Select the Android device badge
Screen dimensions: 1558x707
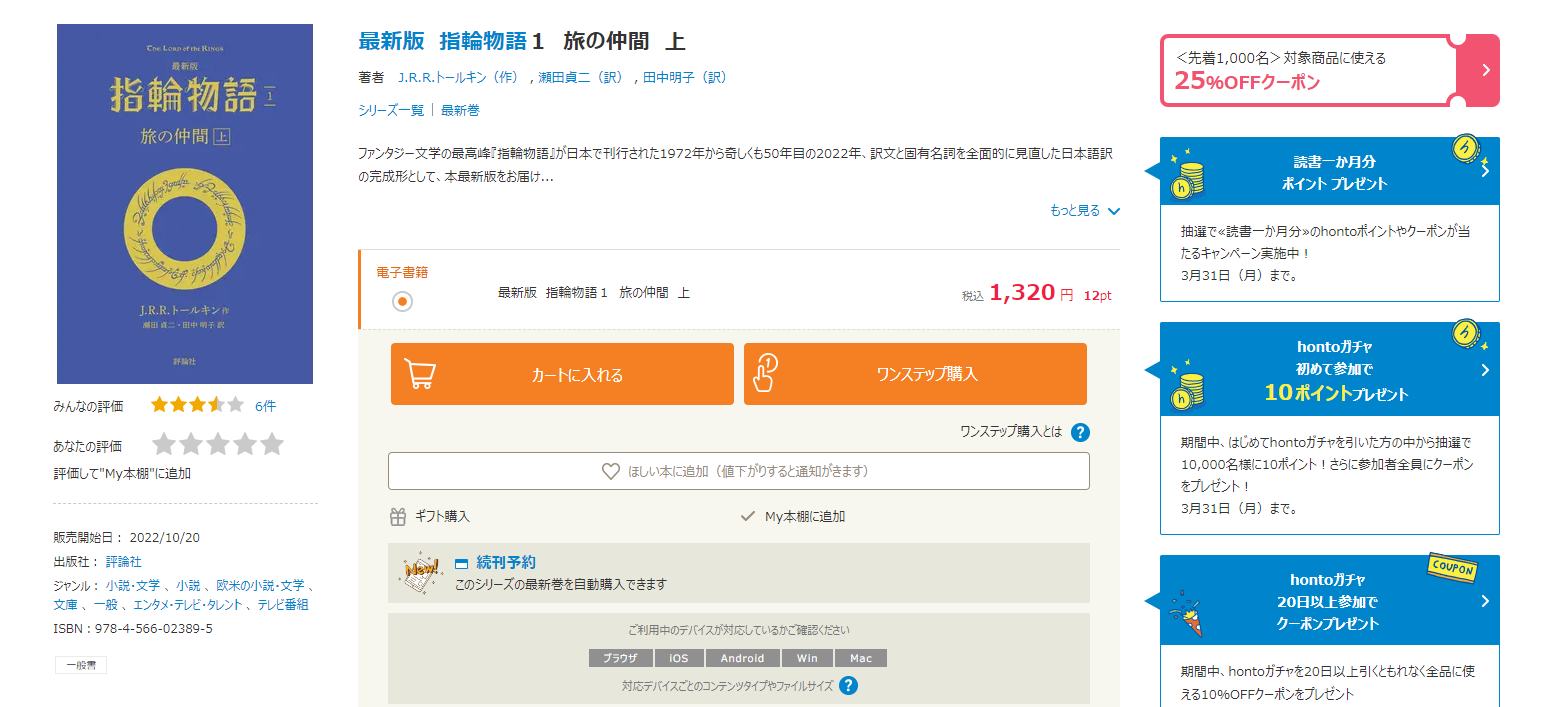(742, 658)
